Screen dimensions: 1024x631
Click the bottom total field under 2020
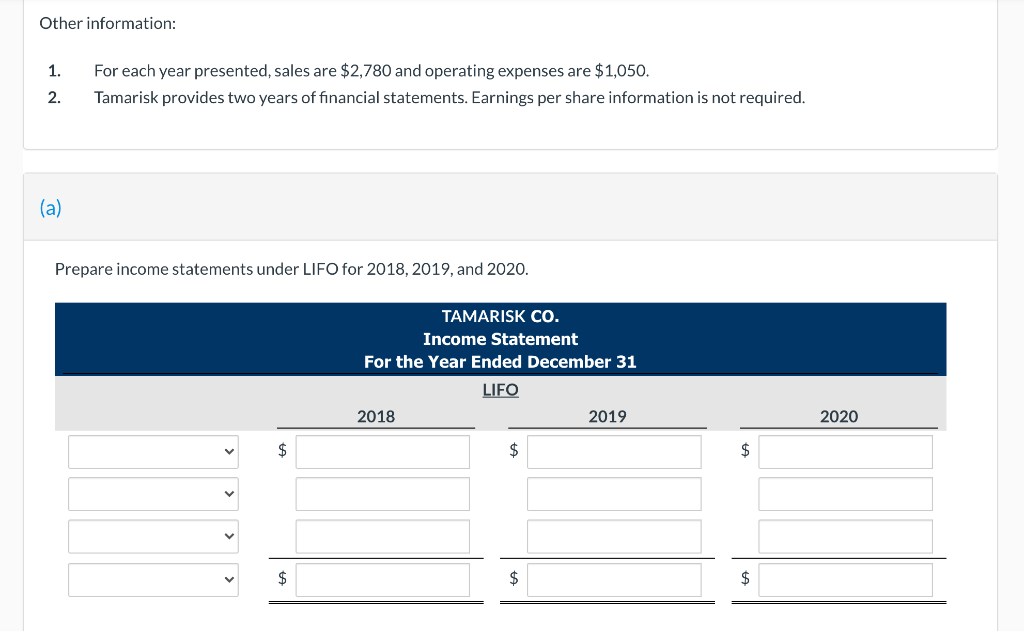(x=845, y=579)
